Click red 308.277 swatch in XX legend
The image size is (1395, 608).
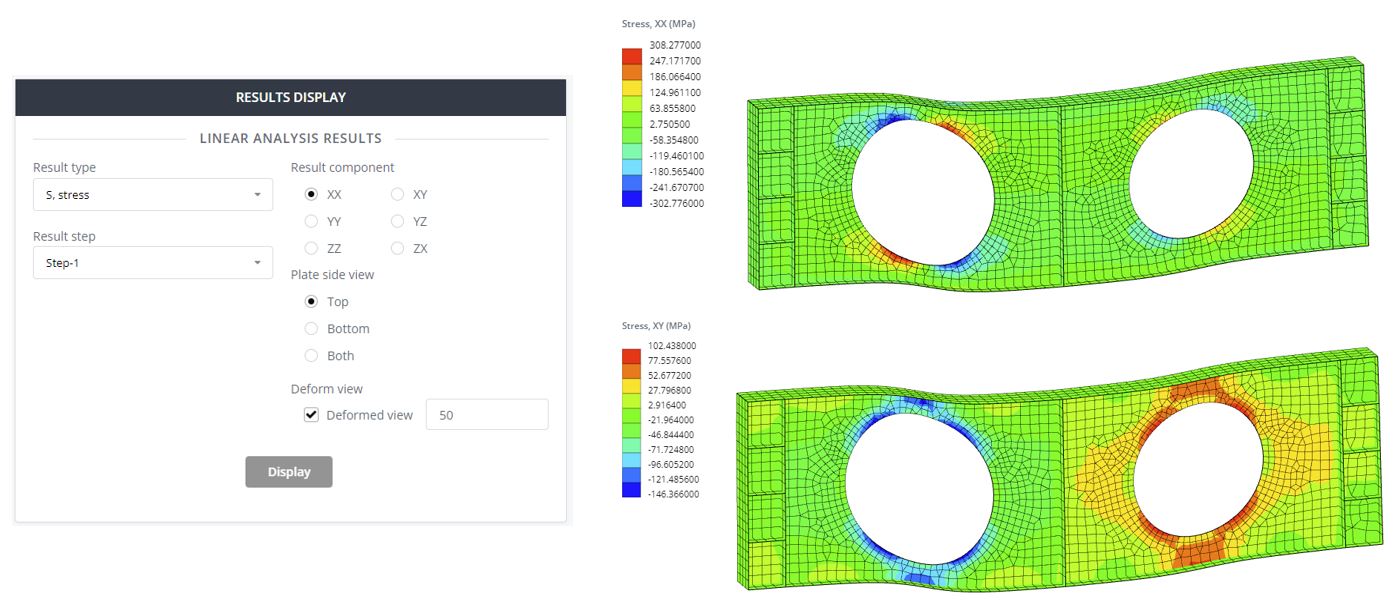click(x=631, y=56)
